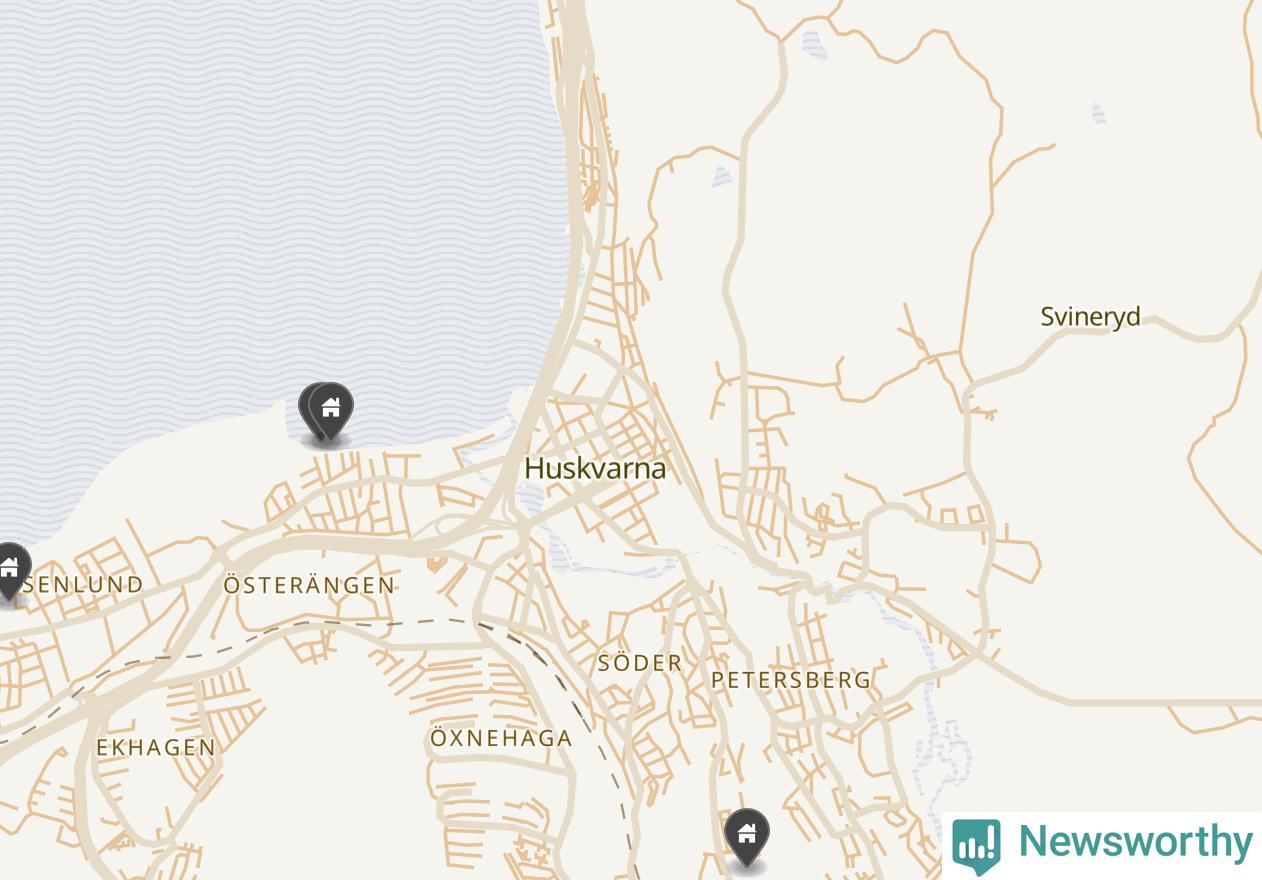The width and height of the screenshot is (1262, 880).
Task: Click the front house marker on the lakeshore
Action: click(331, 412)
